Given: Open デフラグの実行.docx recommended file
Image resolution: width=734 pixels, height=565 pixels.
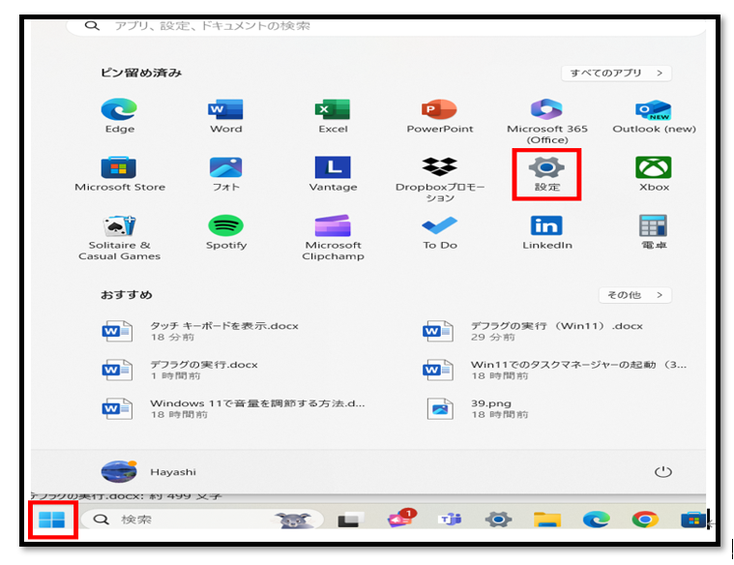Looking at the screenshot, I should coord(180,370).
